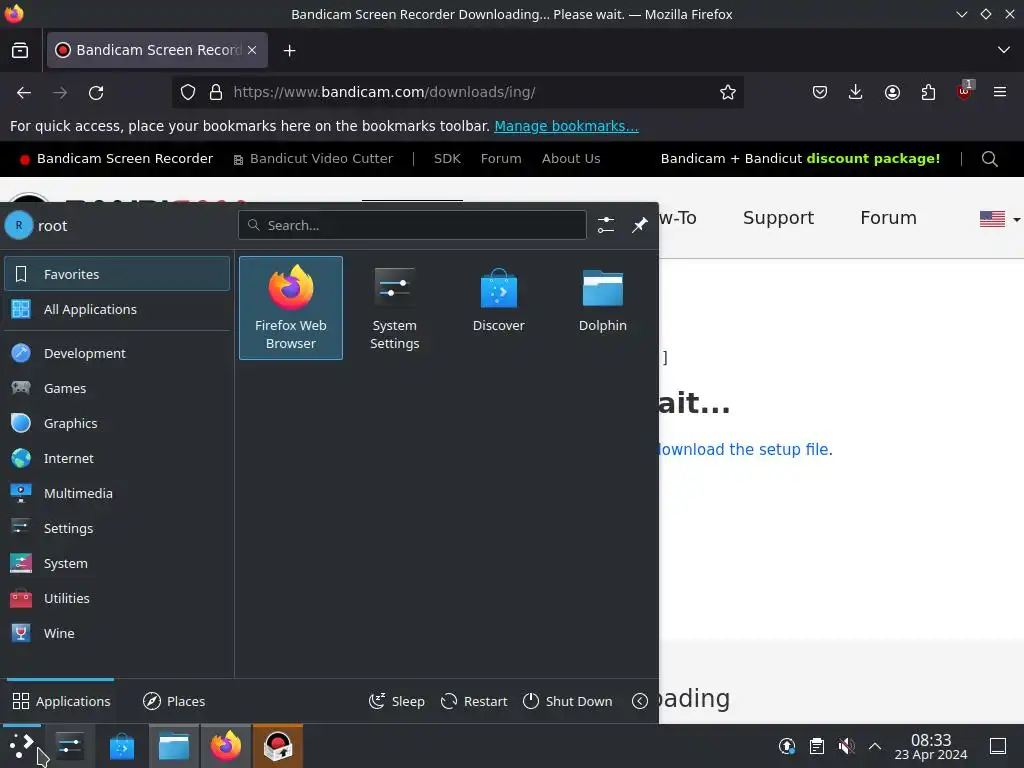Viewport: 1024px width, 768px height.
Task: Open application launcher configuration sliders icon
Action: (x=605, y=225)
